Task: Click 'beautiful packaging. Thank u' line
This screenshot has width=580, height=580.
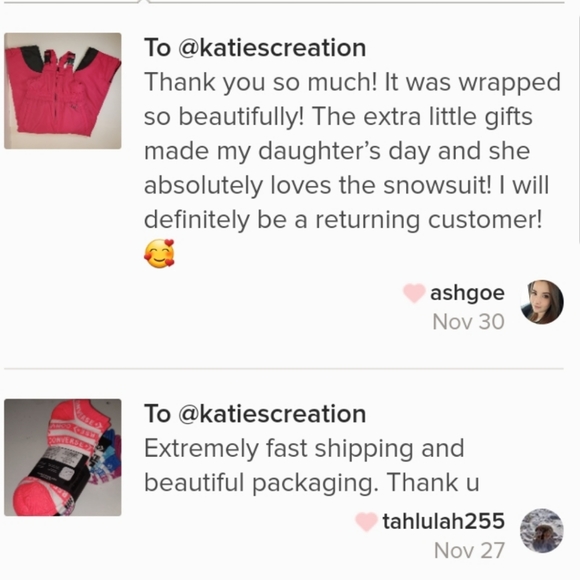Action: point(311,483)
